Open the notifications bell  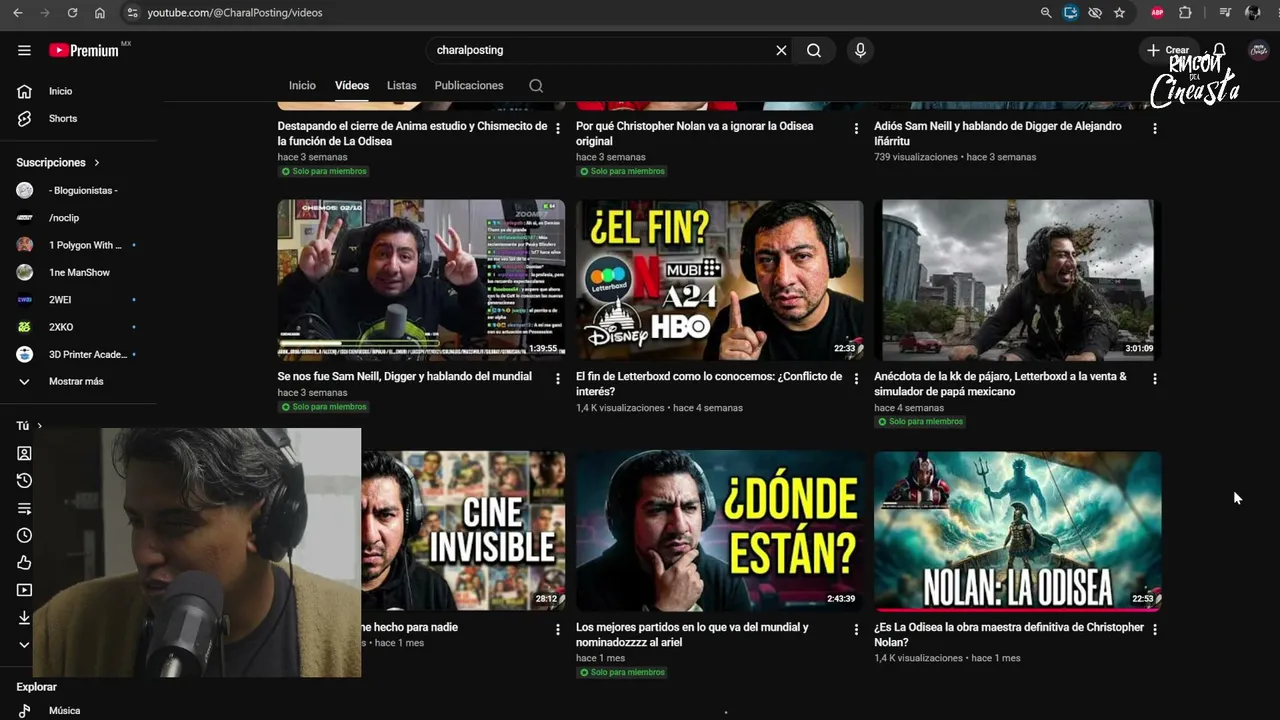coord(1219,50)
